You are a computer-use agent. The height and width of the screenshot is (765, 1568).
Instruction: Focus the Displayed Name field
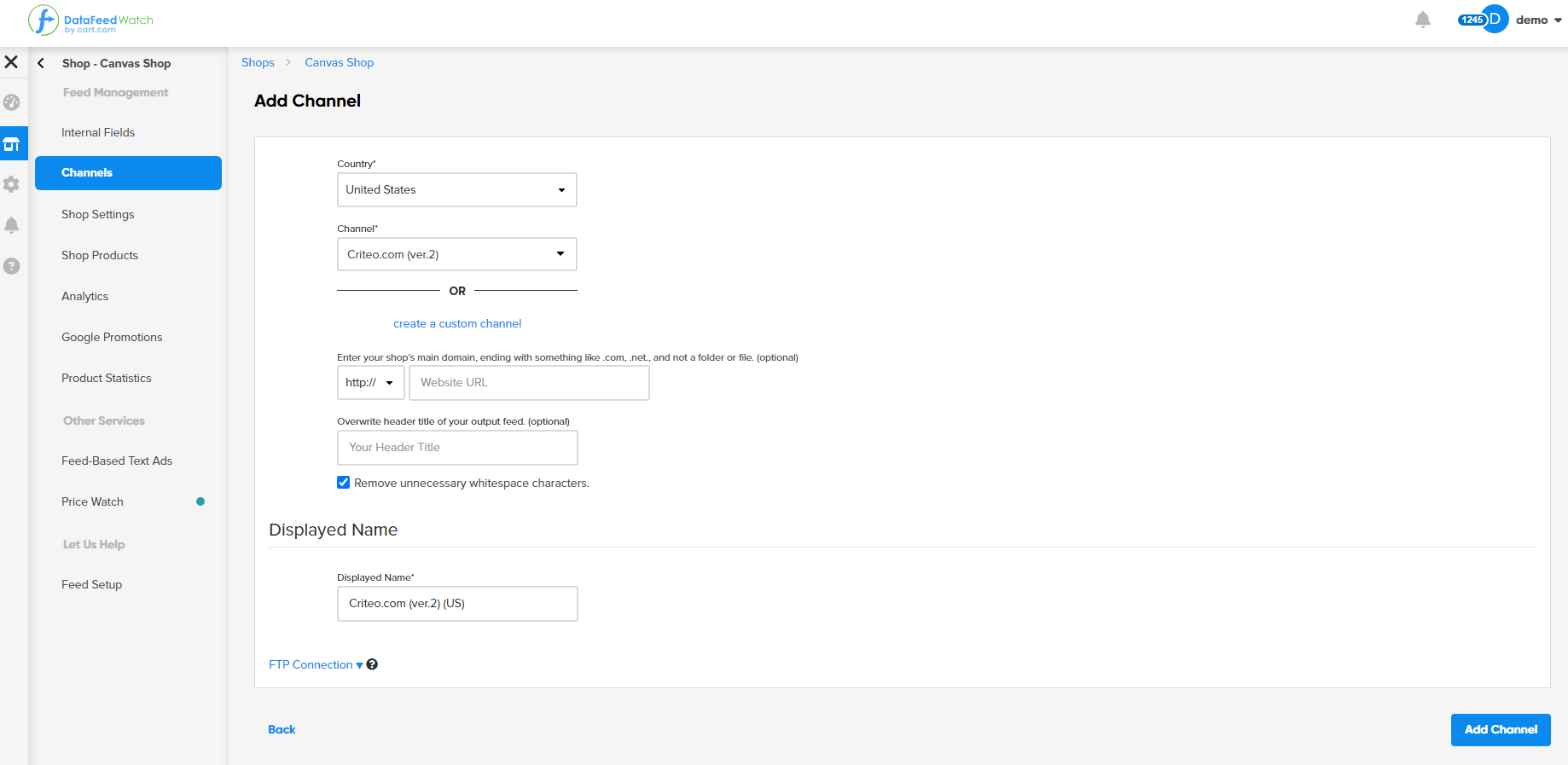pyautogui.click(x=457, y=604)
